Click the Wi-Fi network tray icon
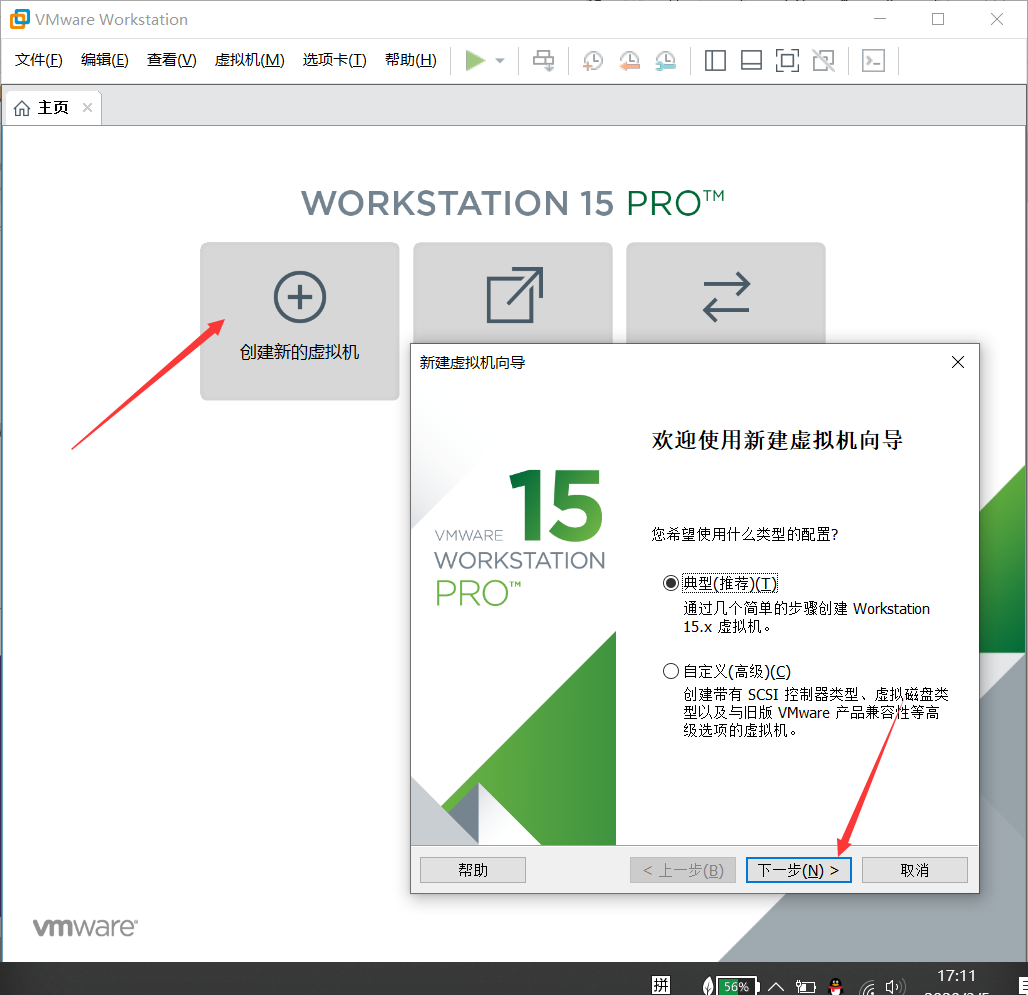 tap(868, 986)
